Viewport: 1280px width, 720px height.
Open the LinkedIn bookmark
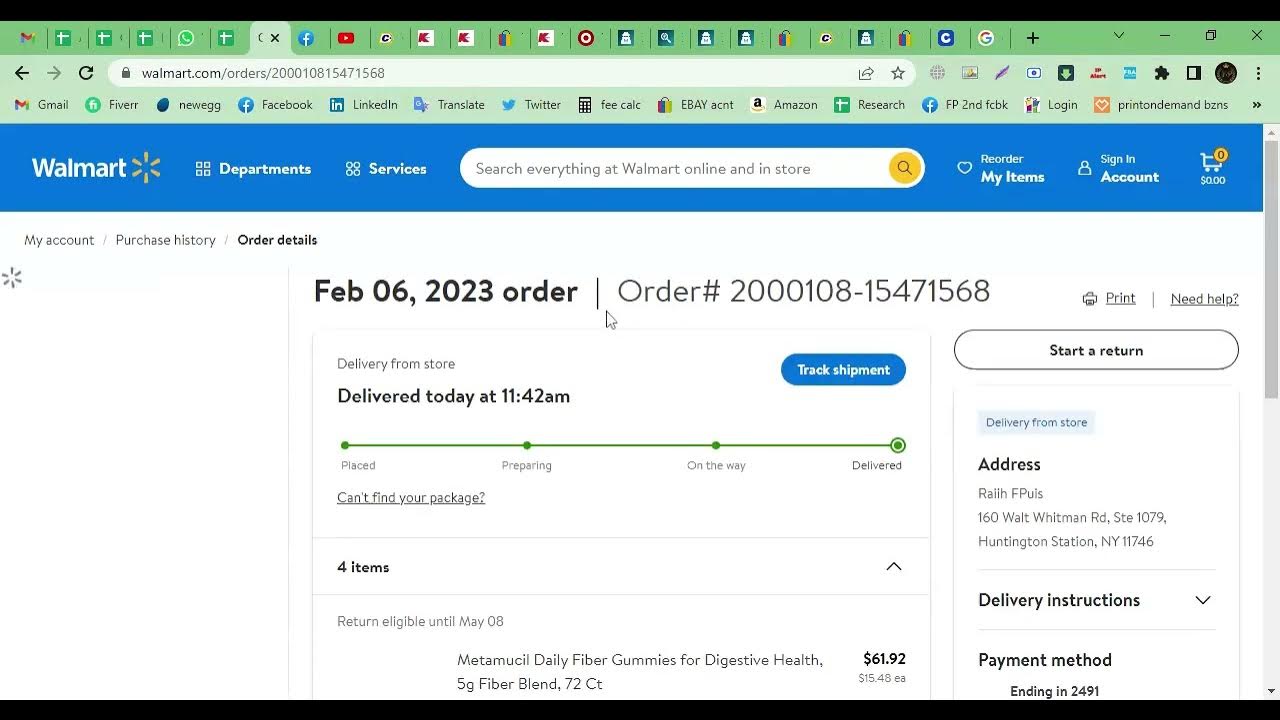[x=364, y=105]
